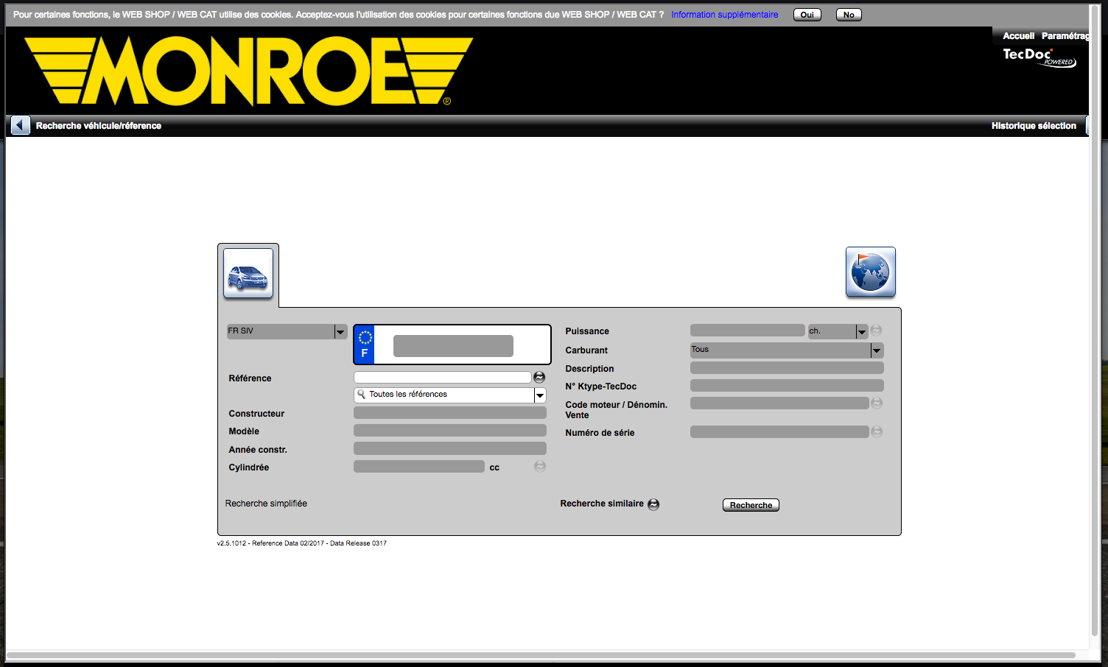Click the icon next to Puissance unit

(x=876, y=330)
